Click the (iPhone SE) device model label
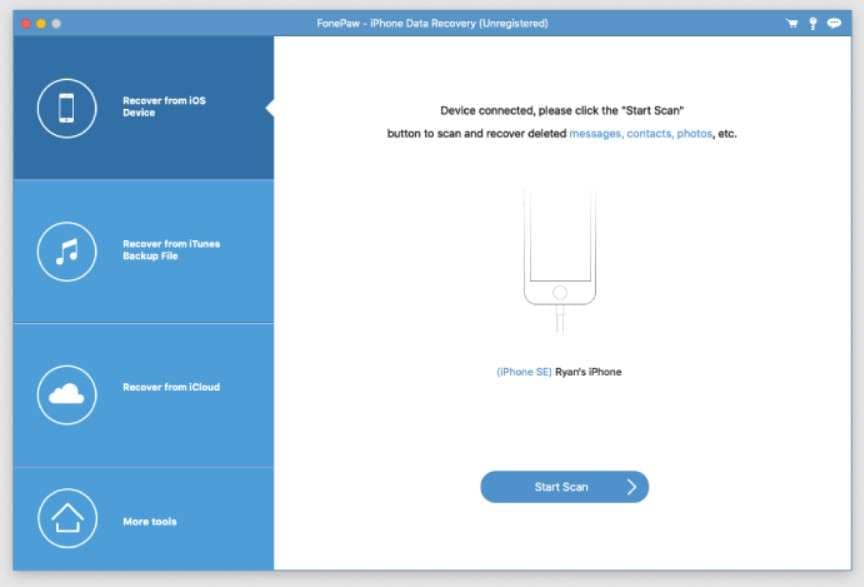This screenshot has width=864, height=587. pos(524,372)
